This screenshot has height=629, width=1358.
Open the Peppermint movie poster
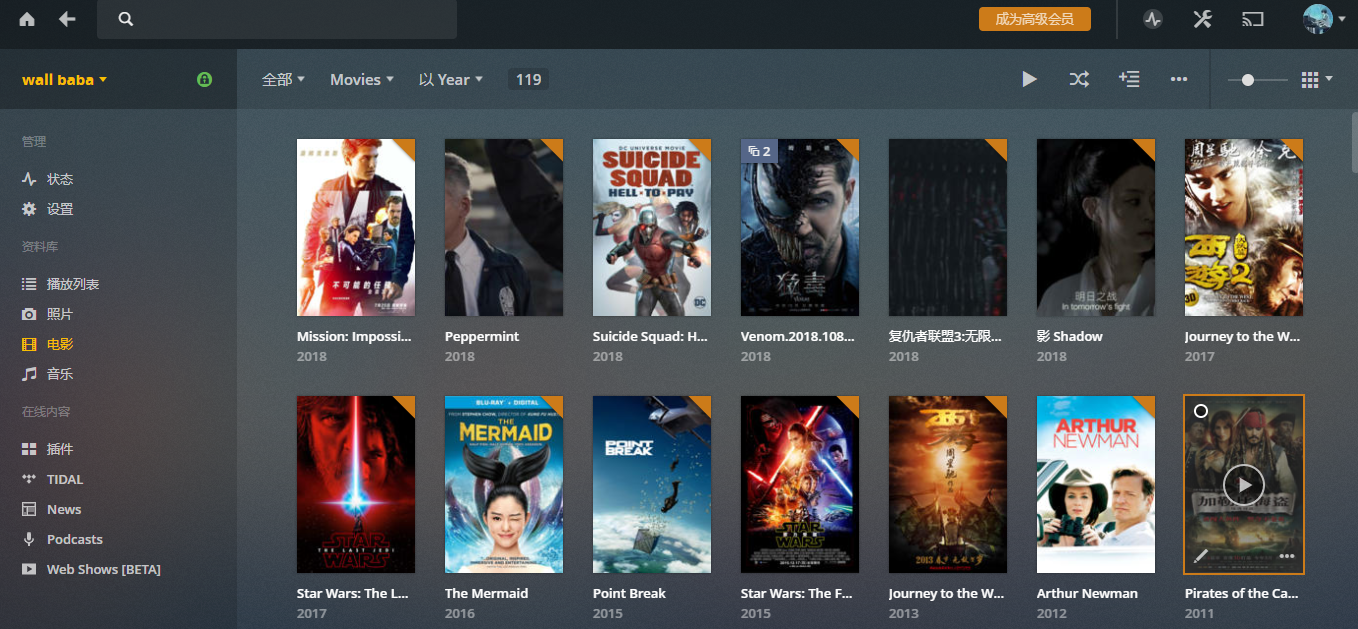pos(504,227)
